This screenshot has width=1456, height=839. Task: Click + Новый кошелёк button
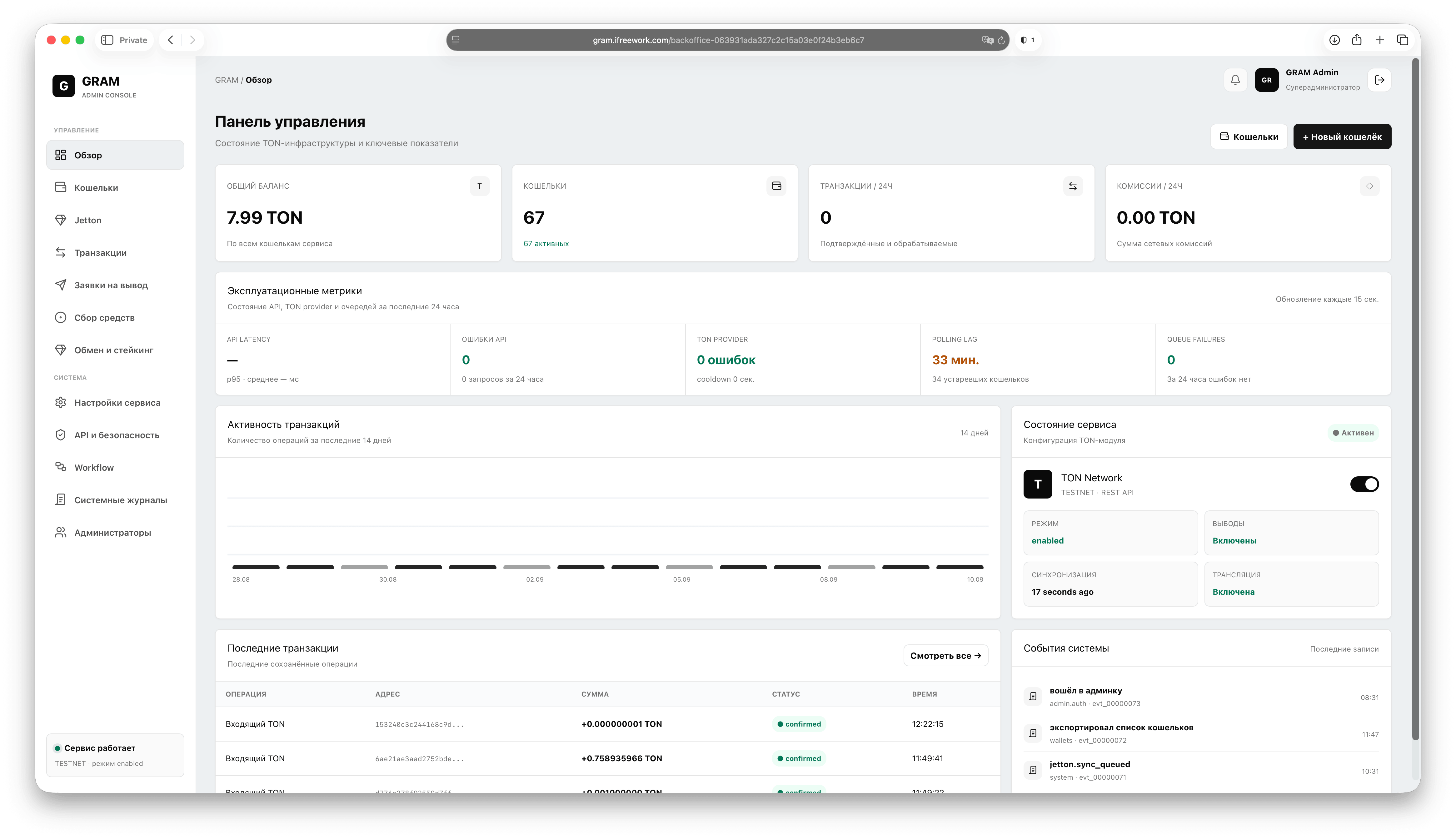1342,137
